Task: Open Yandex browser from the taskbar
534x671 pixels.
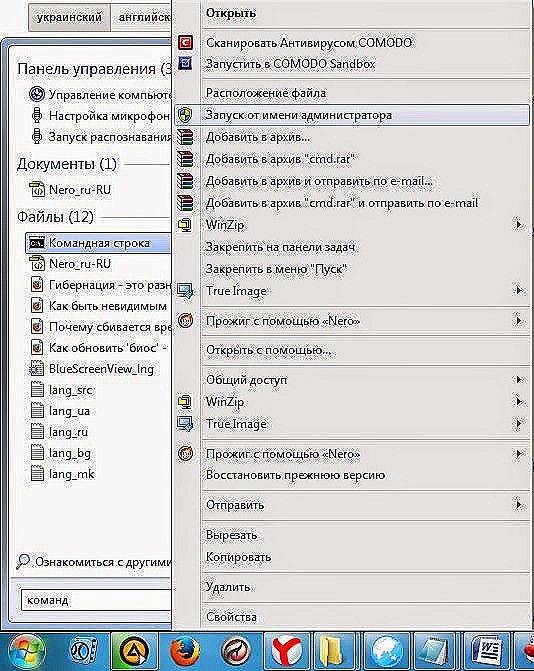Action: click(x=286, y=652)
